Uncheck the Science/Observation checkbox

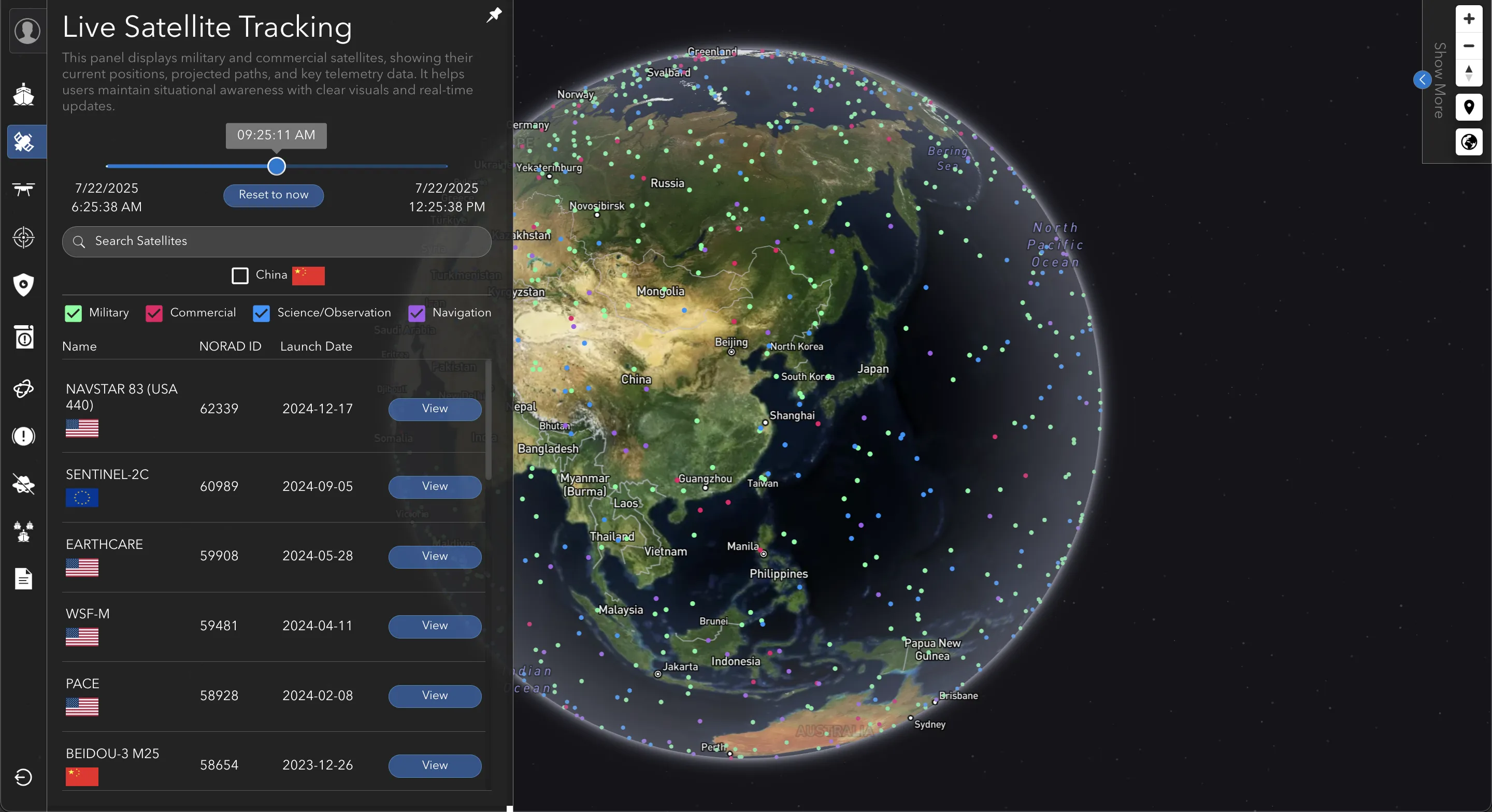pos(261,313)
